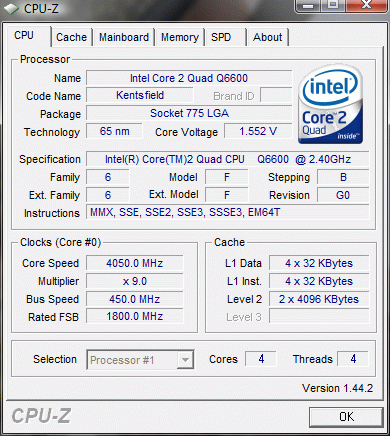
Task: Click the Instructions field listing MMX, SSE
Action: click(x=228, y=212)
